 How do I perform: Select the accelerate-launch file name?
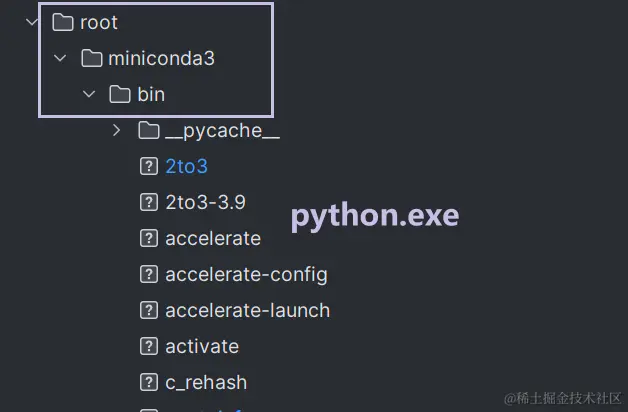click(247, 310)
